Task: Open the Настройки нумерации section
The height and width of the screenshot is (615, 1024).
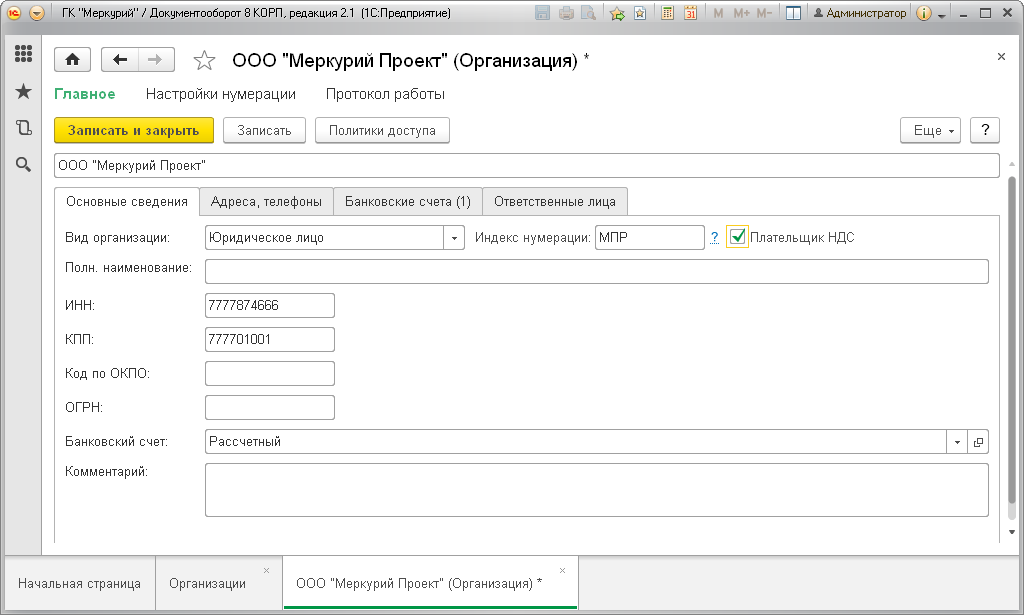Action: click(221, 94)
